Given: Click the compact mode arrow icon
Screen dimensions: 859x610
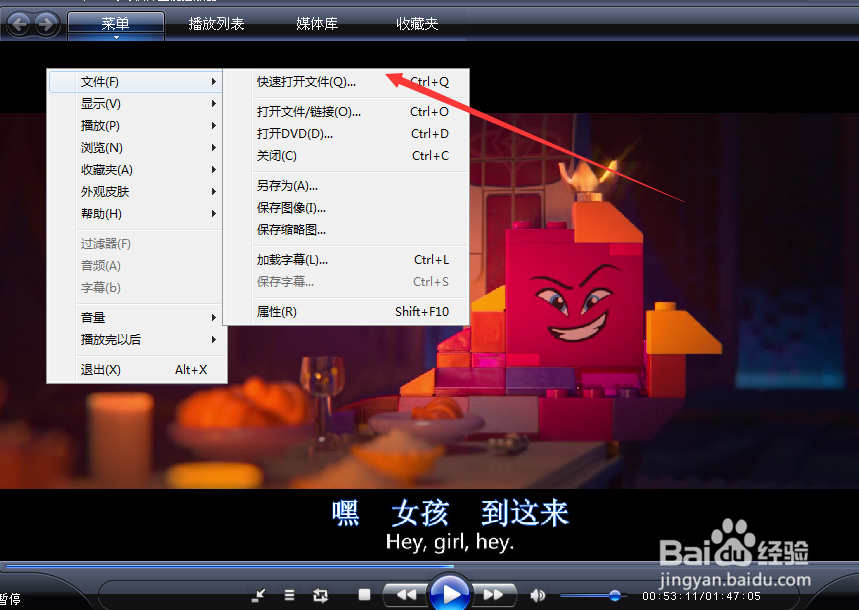Looking at the screenshot, I should pos(258,595).
